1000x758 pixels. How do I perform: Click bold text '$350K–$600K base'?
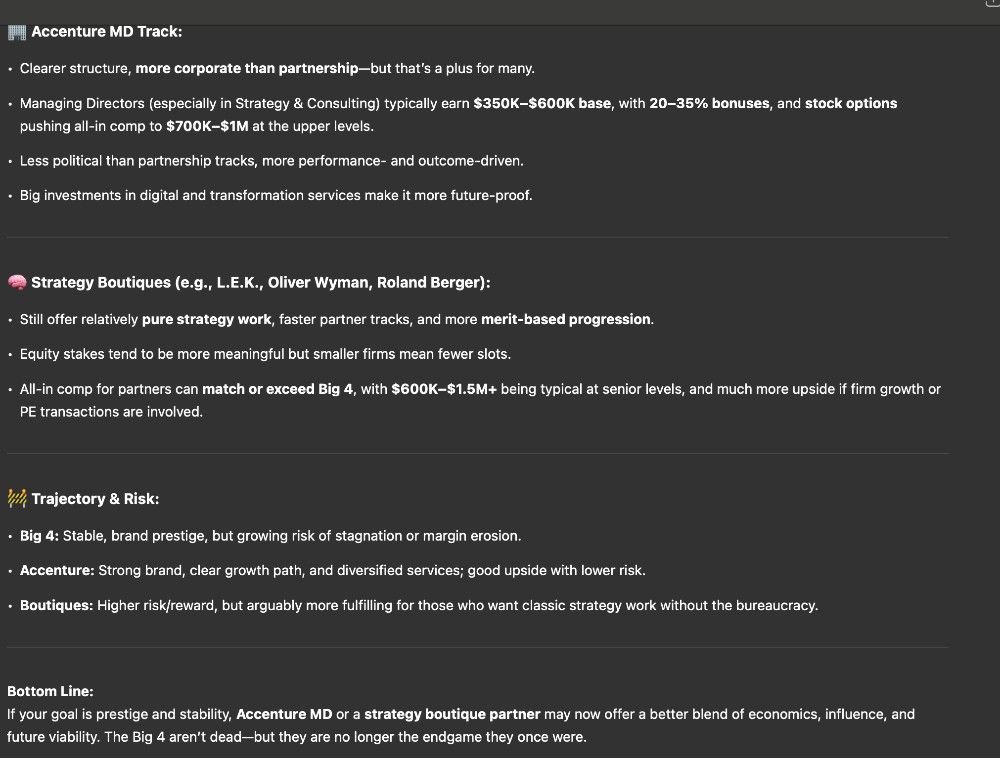[542, 103]
